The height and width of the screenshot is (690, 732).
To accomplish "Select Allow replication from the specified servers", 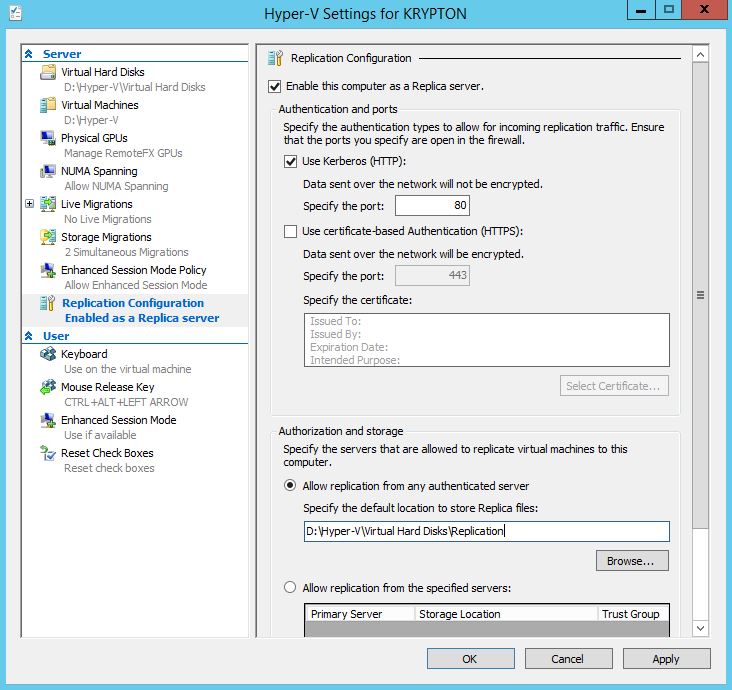I will (290, 587).
